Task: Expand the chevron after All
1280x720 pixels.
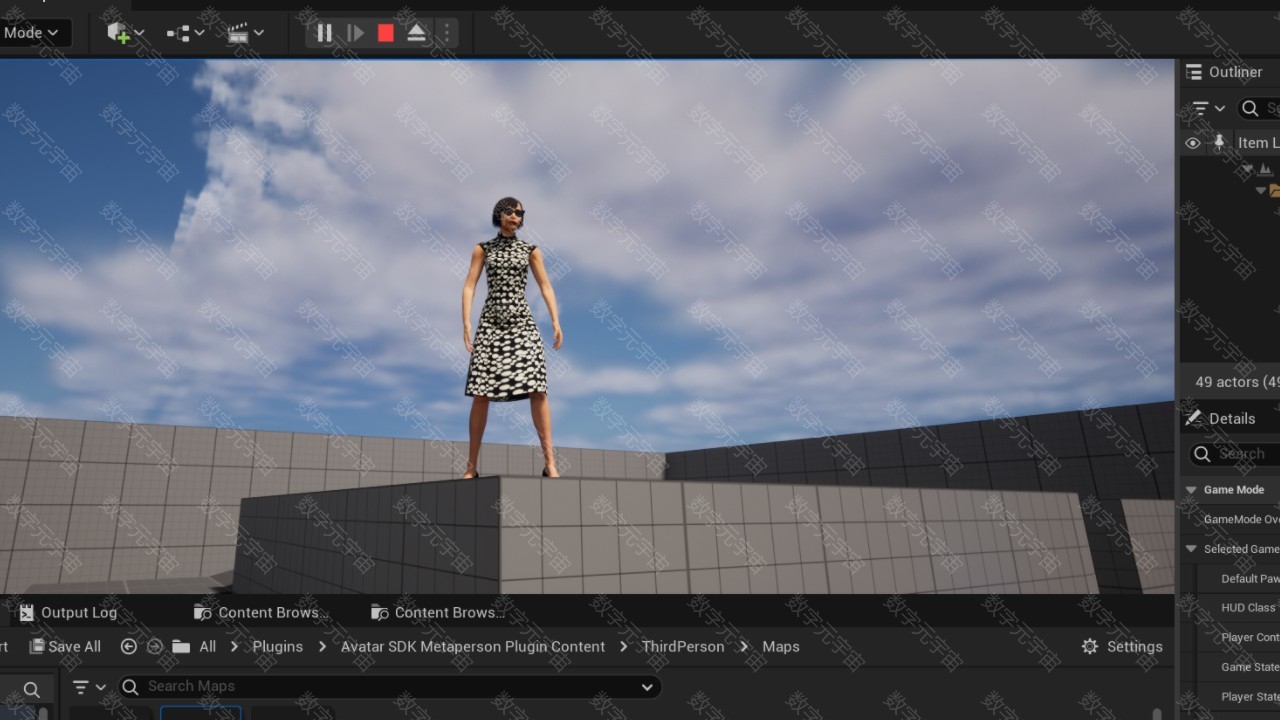Action: point(234,647)
